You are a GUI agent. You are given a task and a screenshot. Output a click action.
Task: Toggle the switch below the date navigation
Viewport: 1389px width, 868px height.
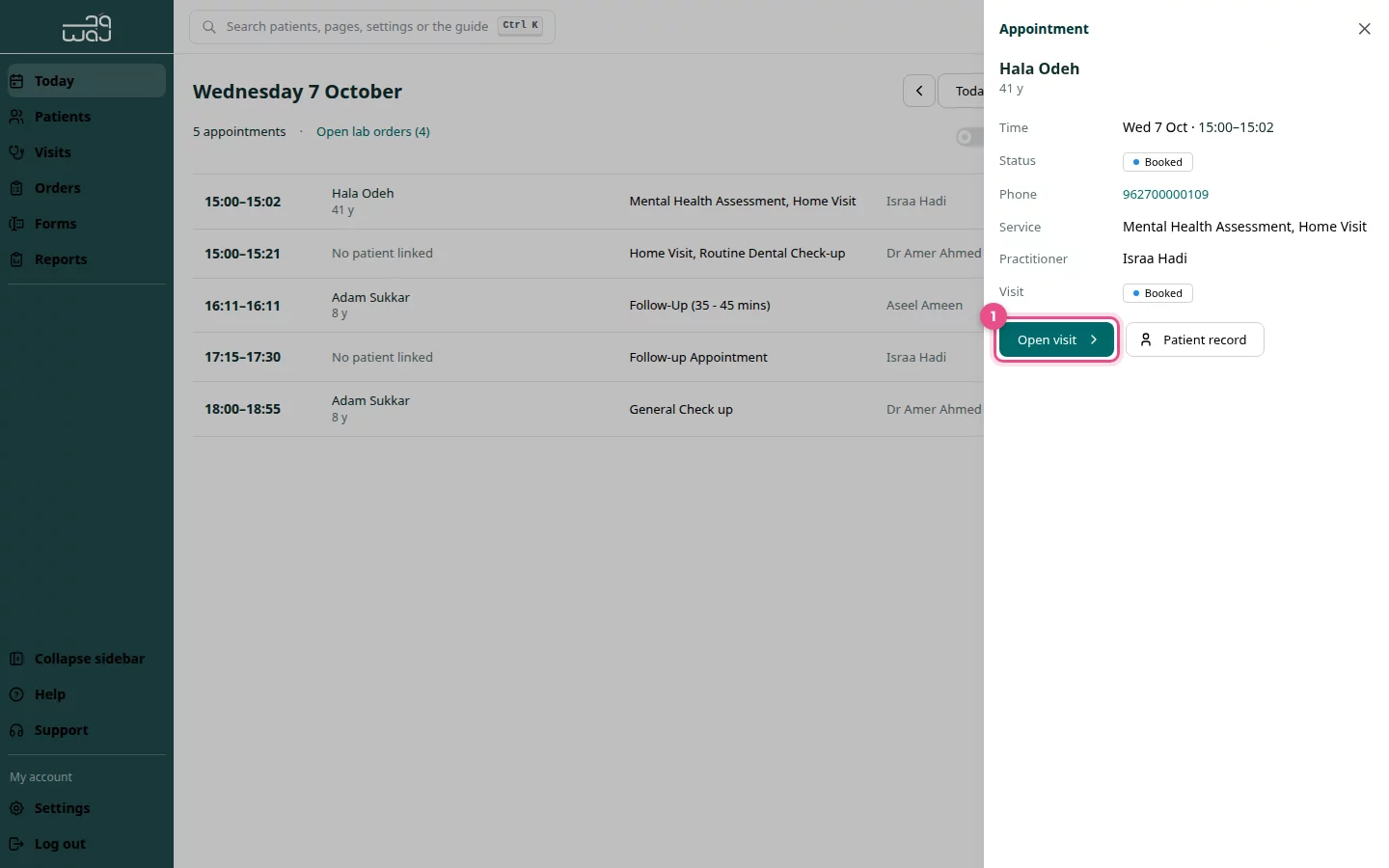click(969, 137)
